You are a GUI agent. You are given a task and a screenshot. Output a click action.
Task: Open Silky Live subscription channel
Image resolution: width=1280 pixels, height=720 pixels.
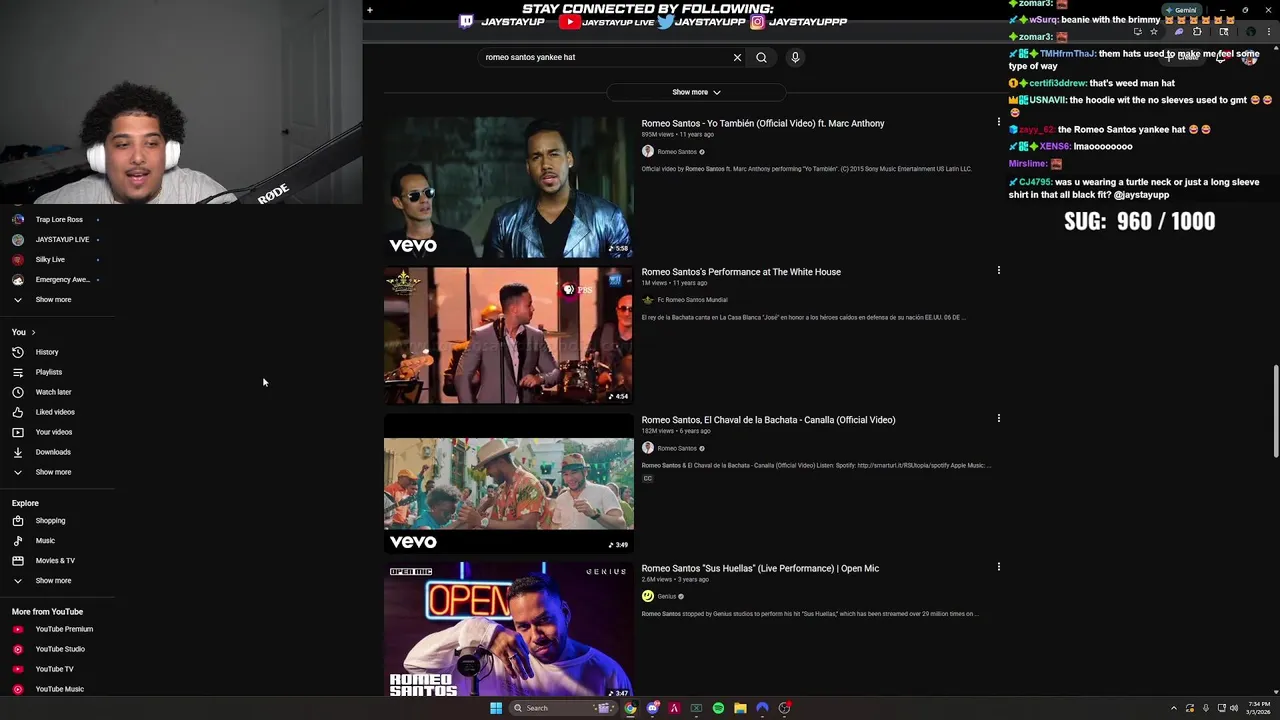50,259
